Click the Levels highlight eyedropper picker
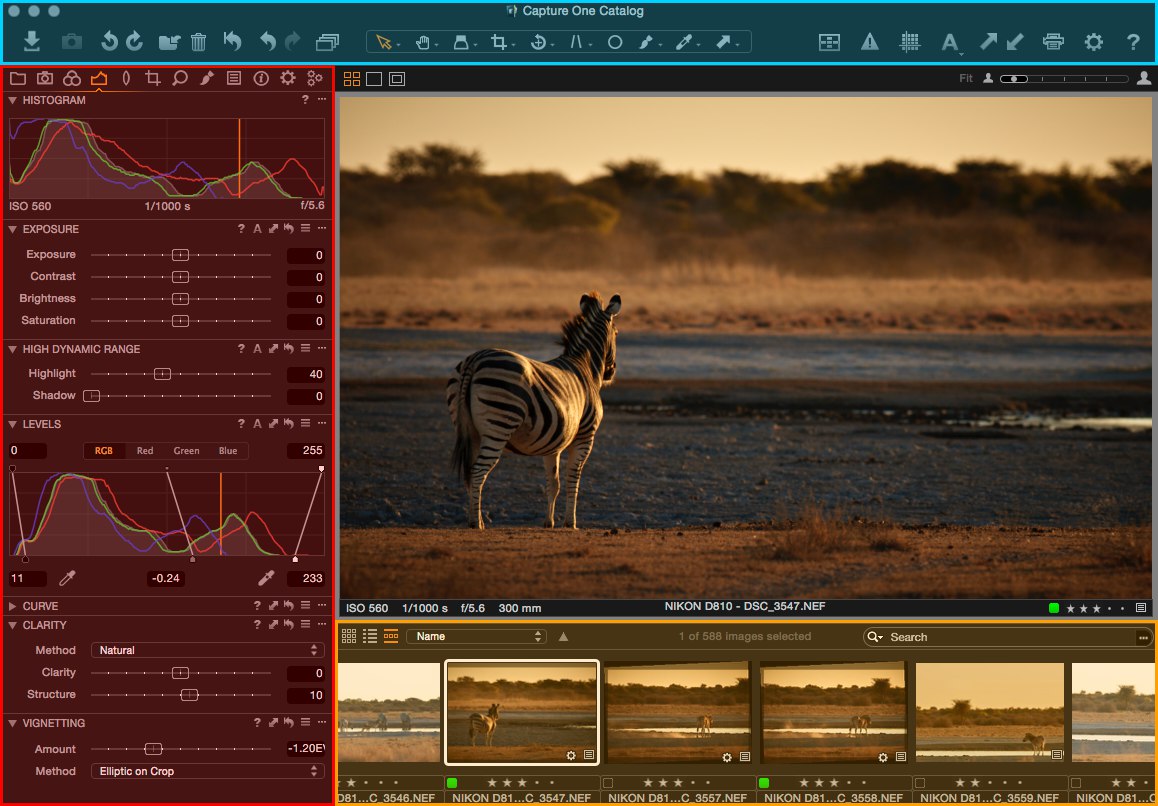The width and height of the screenshot is (1158, 806). coord(266,578)
